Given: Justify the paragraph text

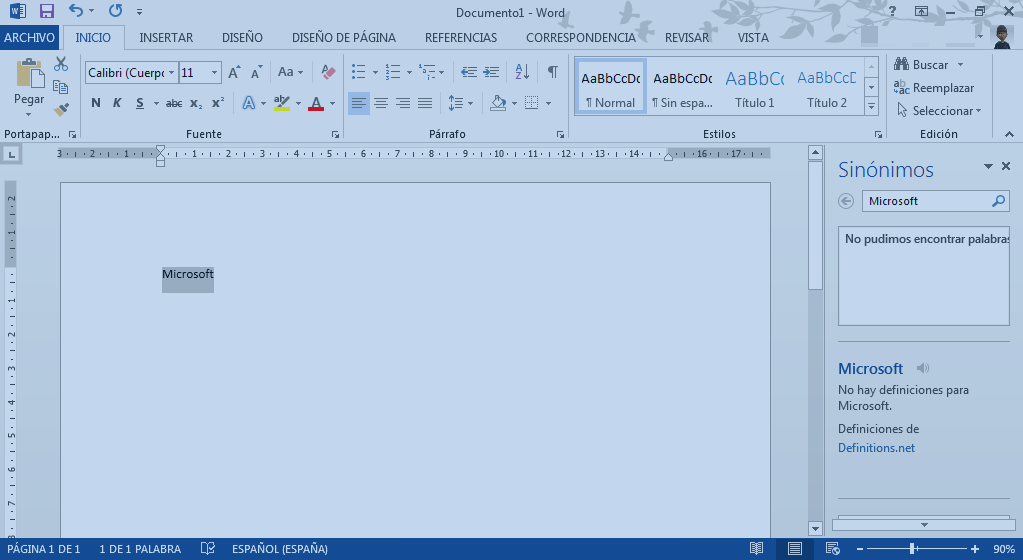Looking at the screenshot, I should click(x=425, y=103).
